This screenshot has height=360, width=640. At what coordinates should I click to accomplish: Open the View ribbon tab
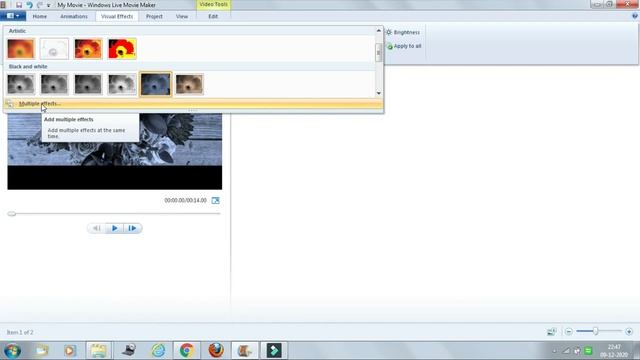pyautogui.click(x=182, y=16)
